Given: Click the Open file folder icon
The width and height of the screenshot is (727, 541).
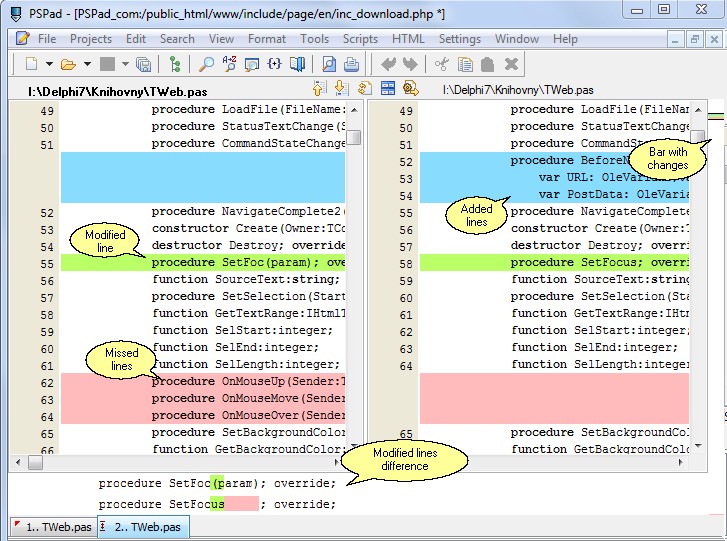Looking at the screenshot, I should pos(68,65).
